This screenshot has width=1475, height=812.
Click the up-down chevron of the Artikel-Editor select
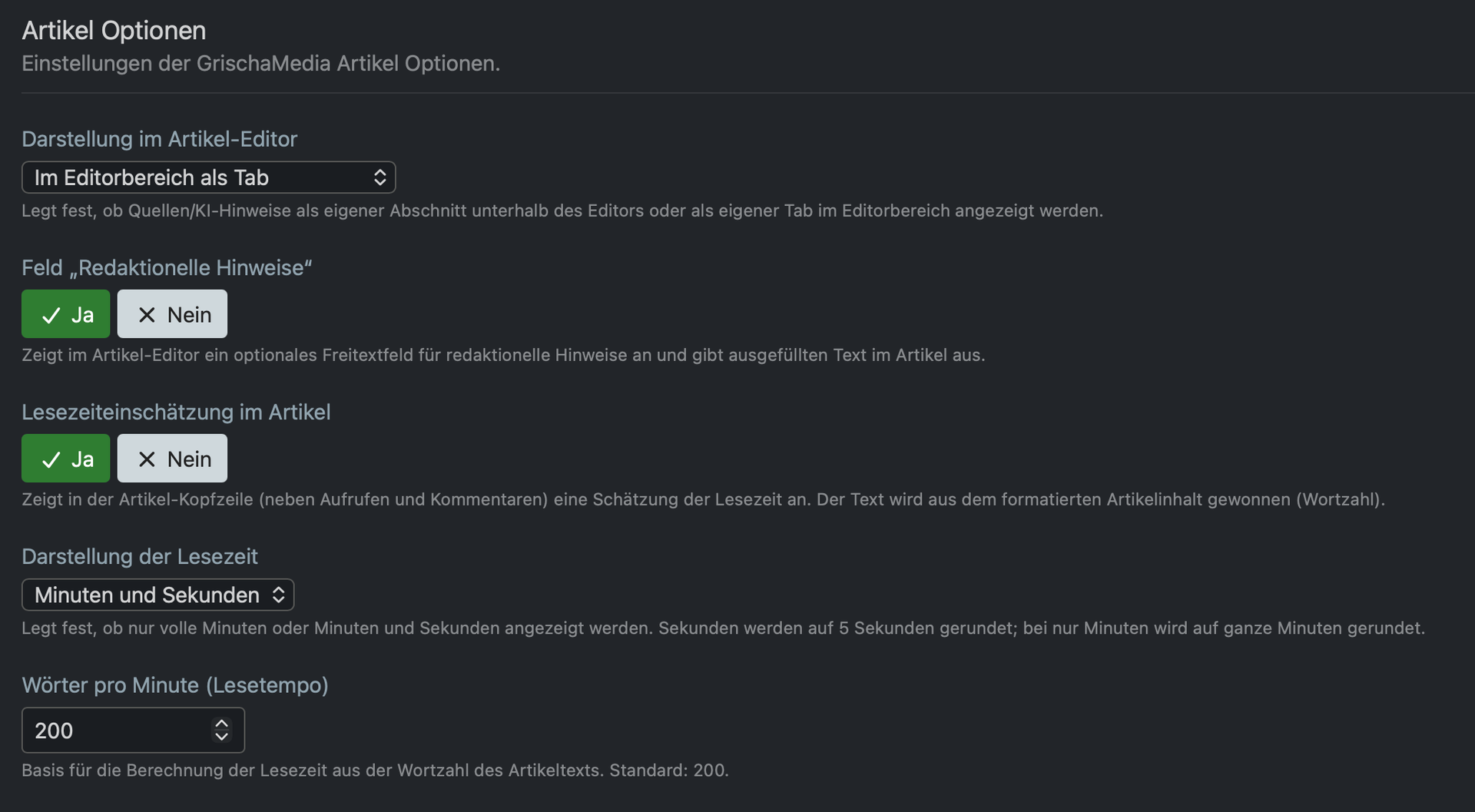tap(380, 177)
